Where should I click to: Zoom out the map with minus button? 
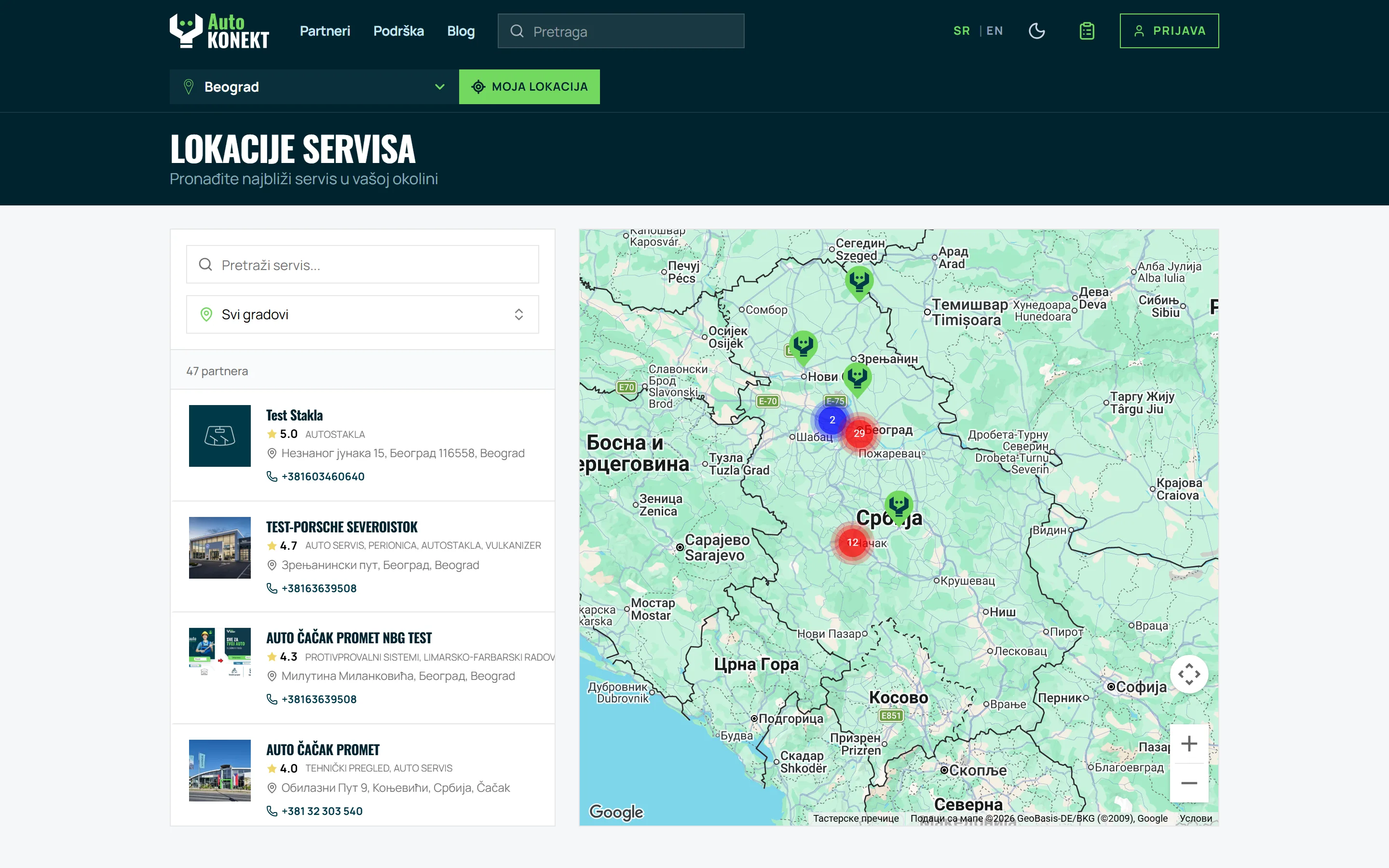pyautogui.click(x=1189, y=783)
